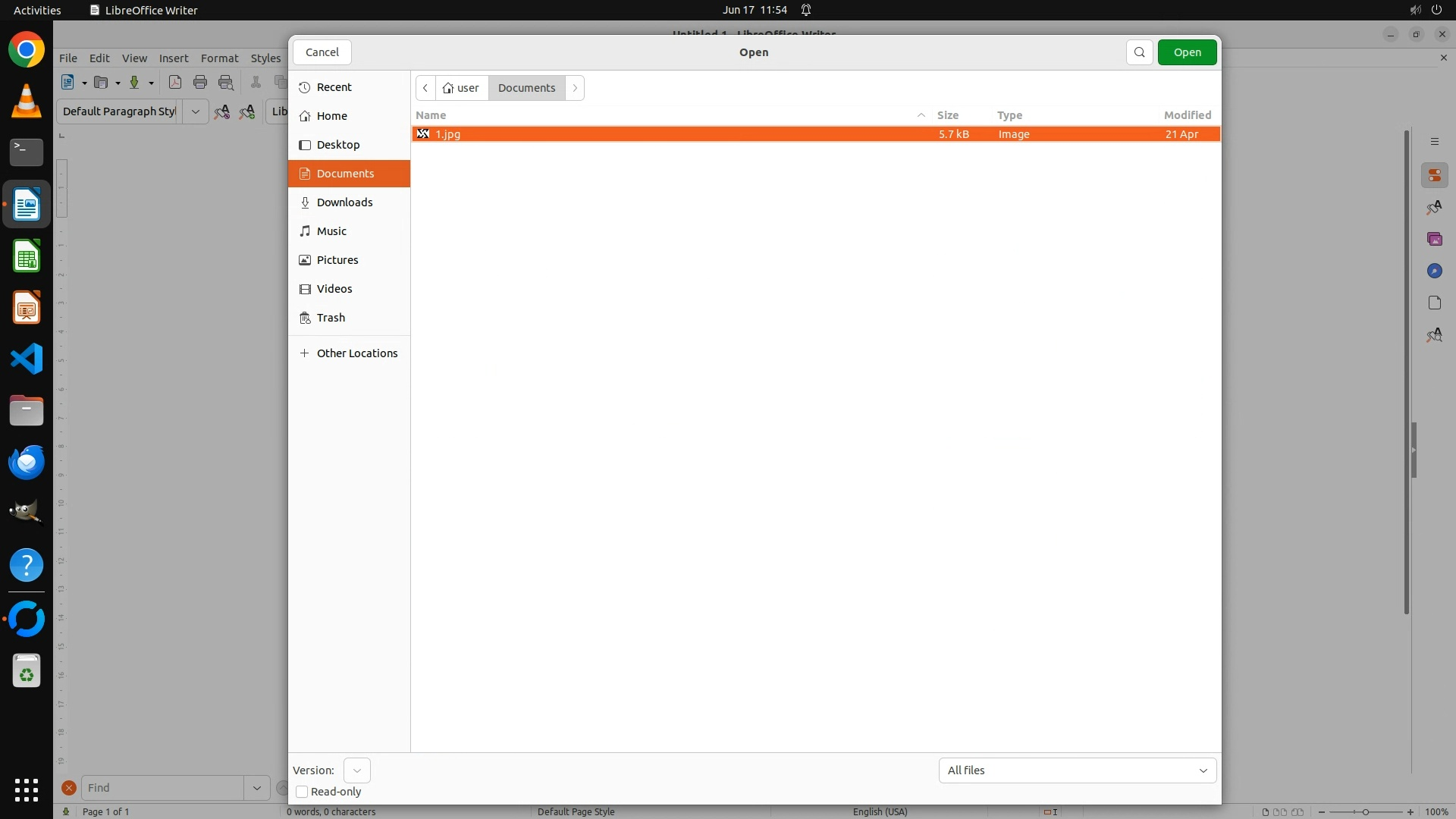Open Recent files list
Screen dimensions: 1456x819
[x=334, y=87]
